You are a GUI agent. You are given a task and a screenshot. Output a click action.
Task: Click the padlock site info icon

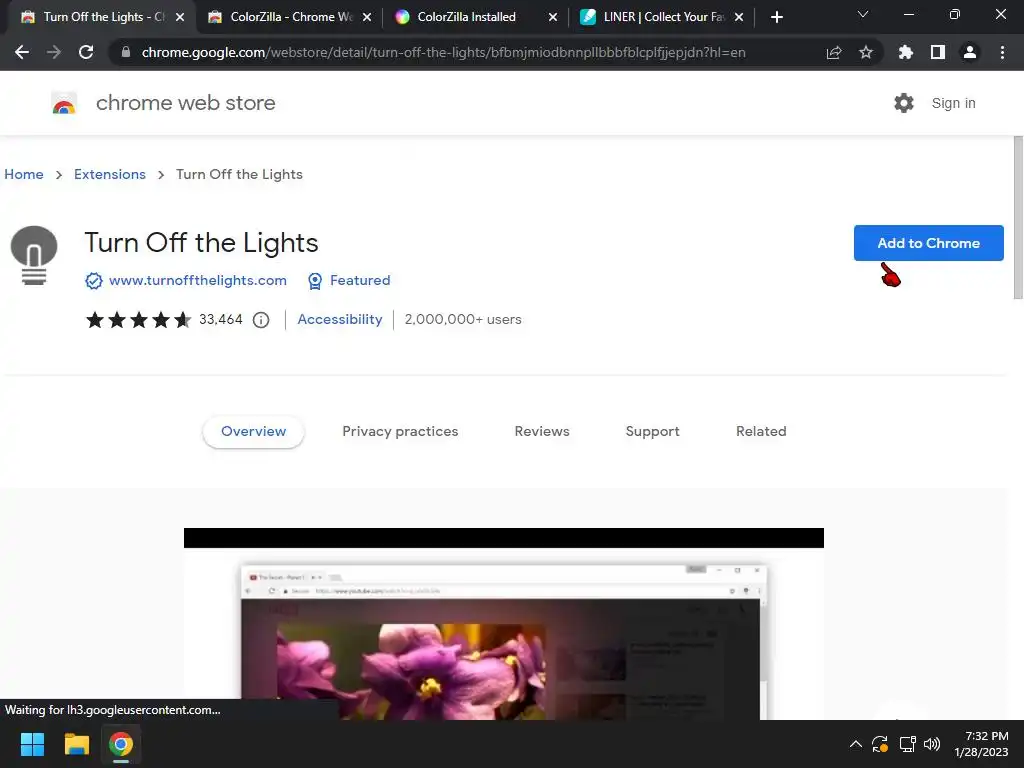126,52
